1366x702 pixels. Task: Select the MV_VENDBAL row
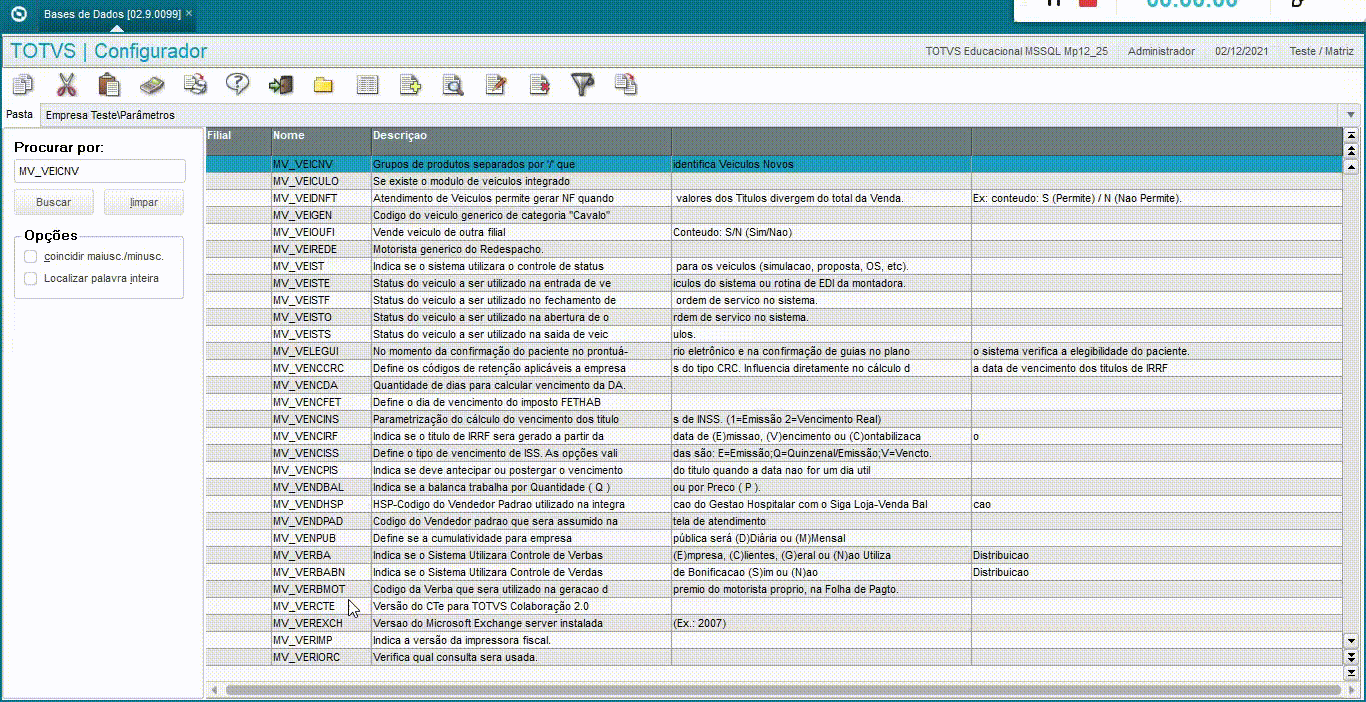773,487
